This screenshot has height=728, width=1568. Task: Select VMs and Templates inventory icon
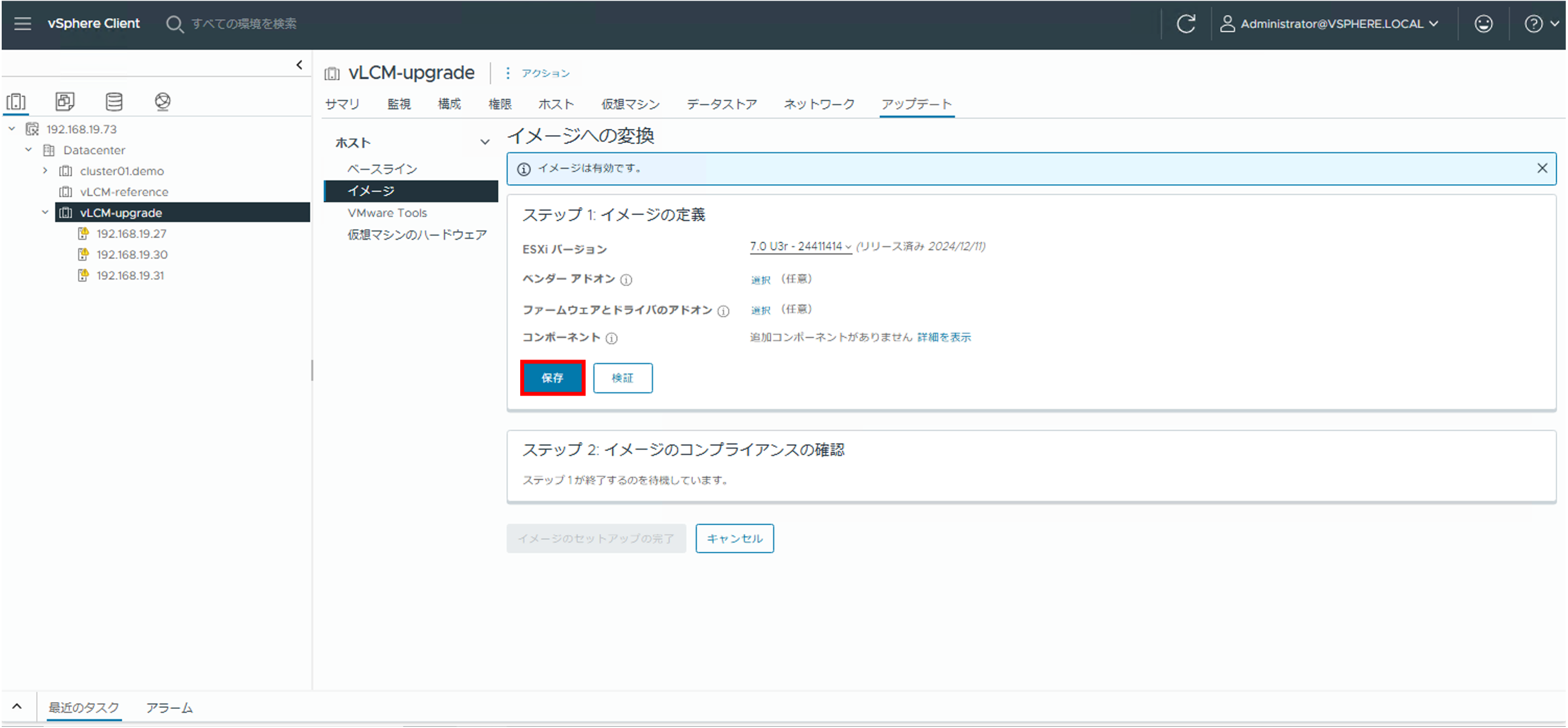coord(64,101)
